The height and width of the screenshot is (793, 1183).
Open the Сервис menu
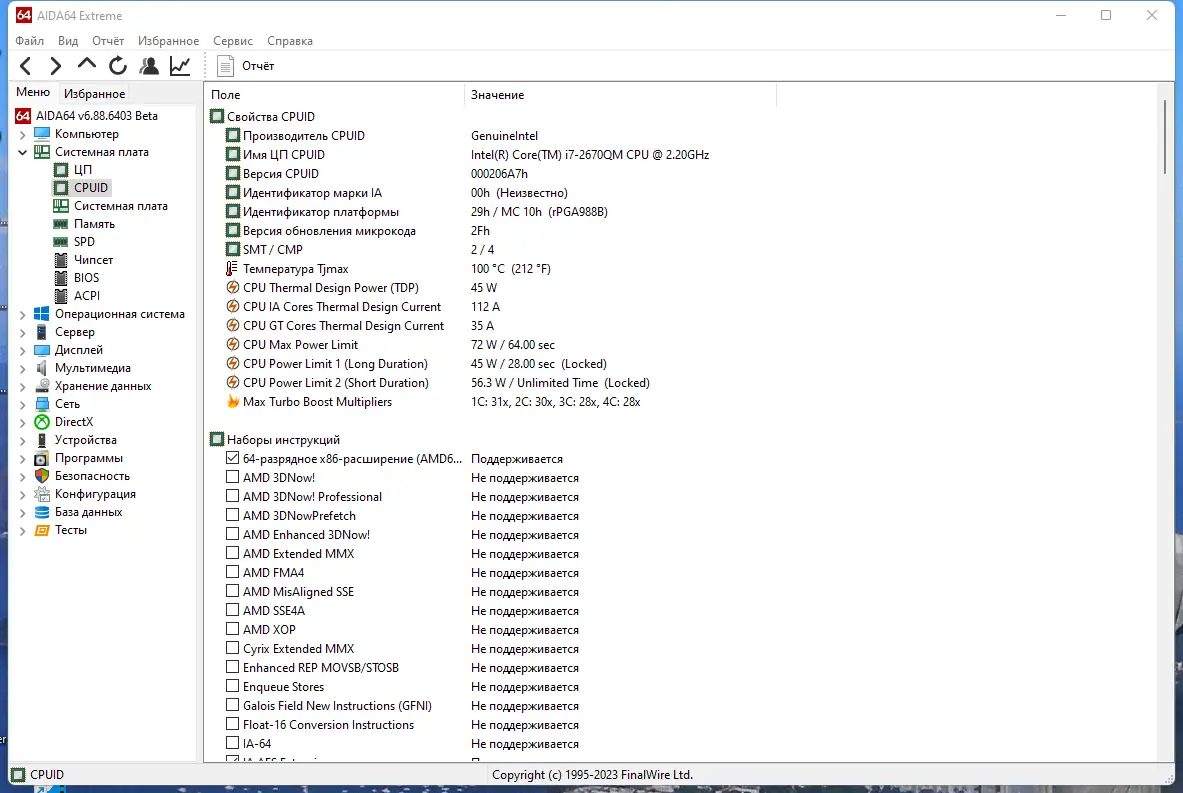coord(232,41)
